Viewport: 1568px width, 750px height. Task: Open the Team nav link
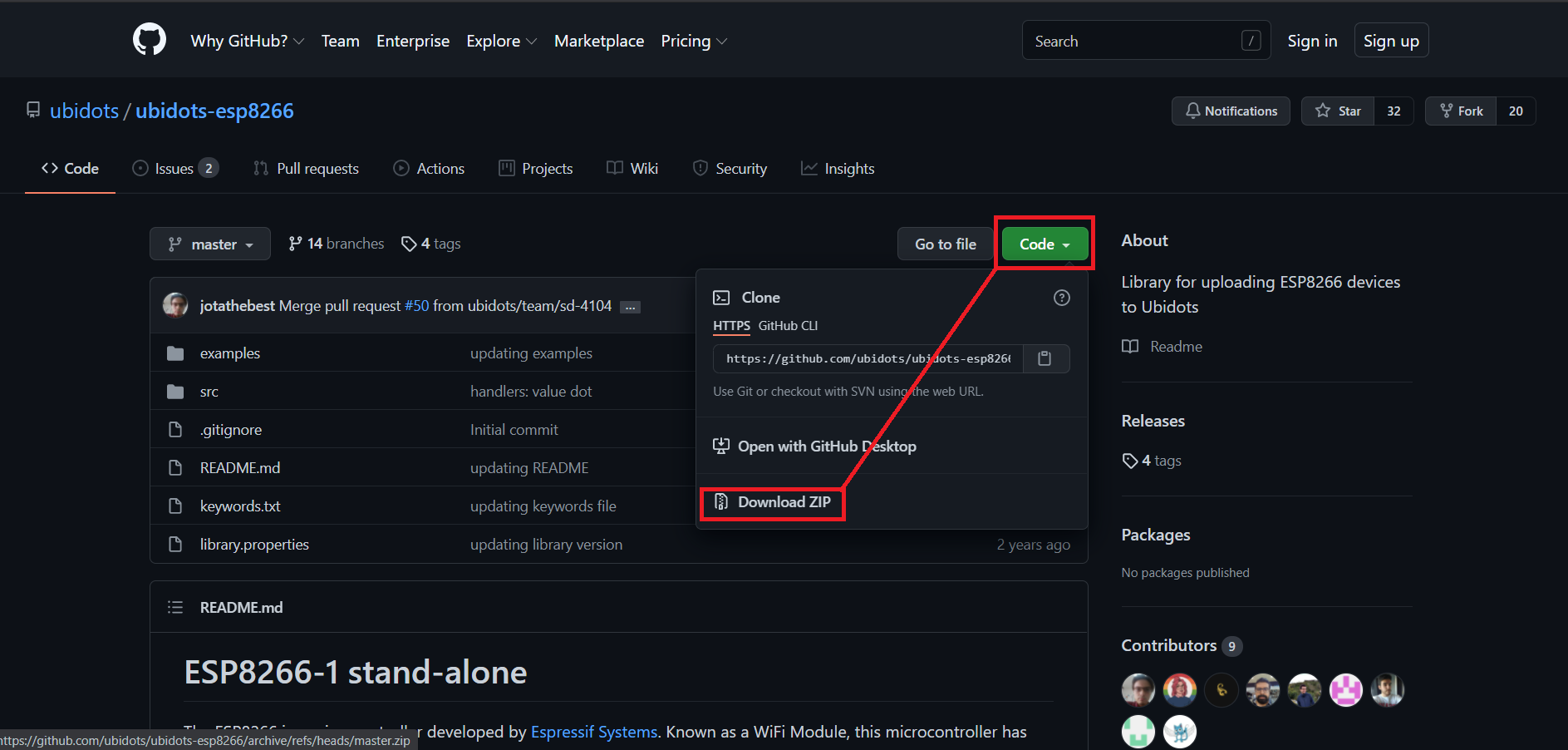(x=341, y=41)
